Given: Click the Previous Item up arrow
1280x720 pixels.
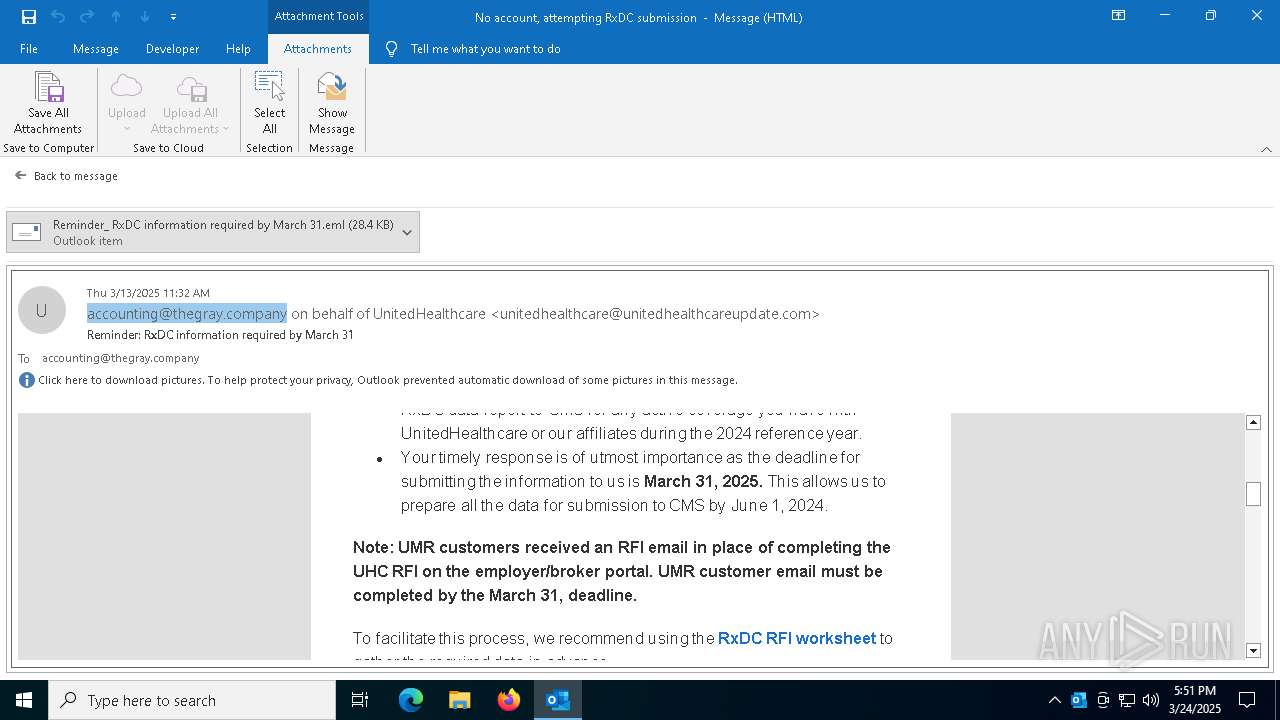Looking at the screenshot, I should coord(116,17).
